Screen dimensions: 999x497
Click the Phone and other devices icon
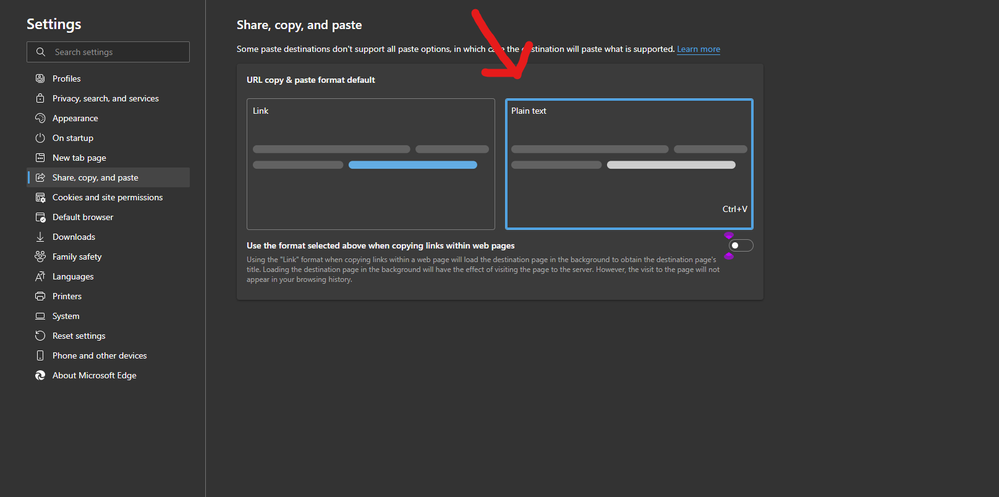tap(40, 356)
